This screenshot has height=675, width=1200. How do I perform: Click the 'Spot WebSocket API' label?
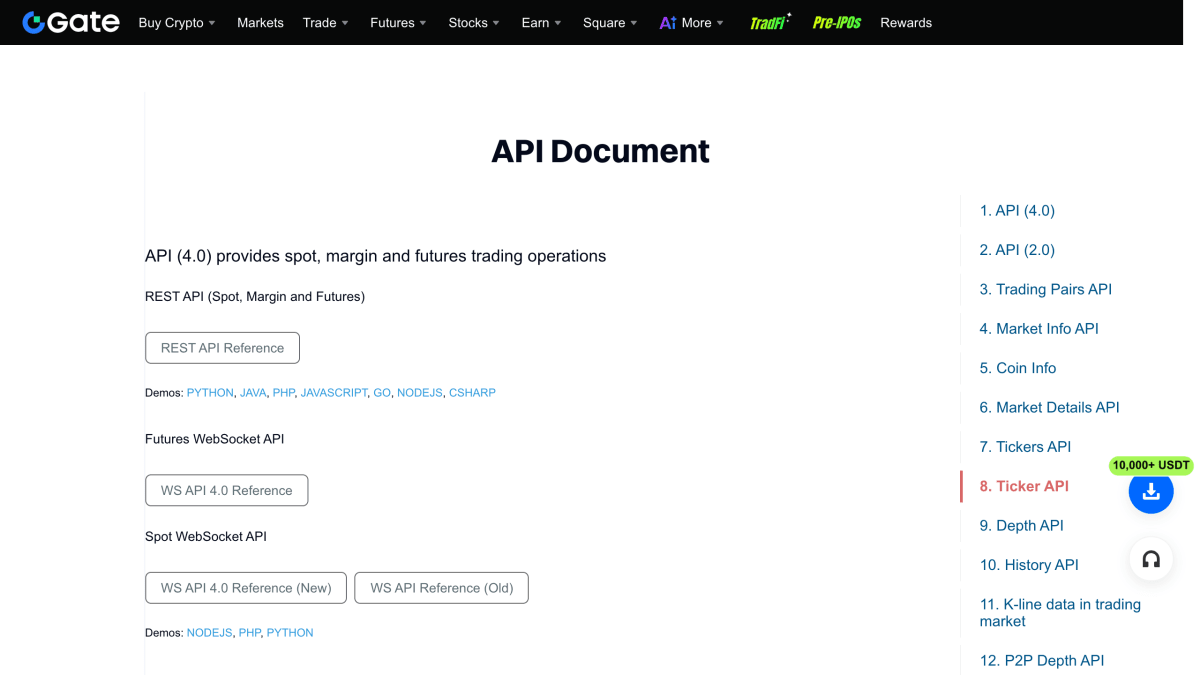pyautogui.click(x=206, y=537)
